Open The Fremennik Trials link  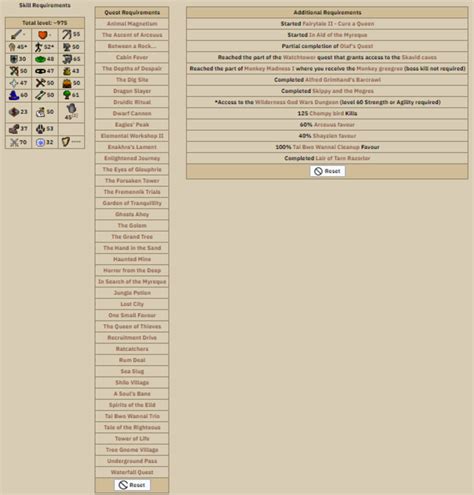click(132, 192)
